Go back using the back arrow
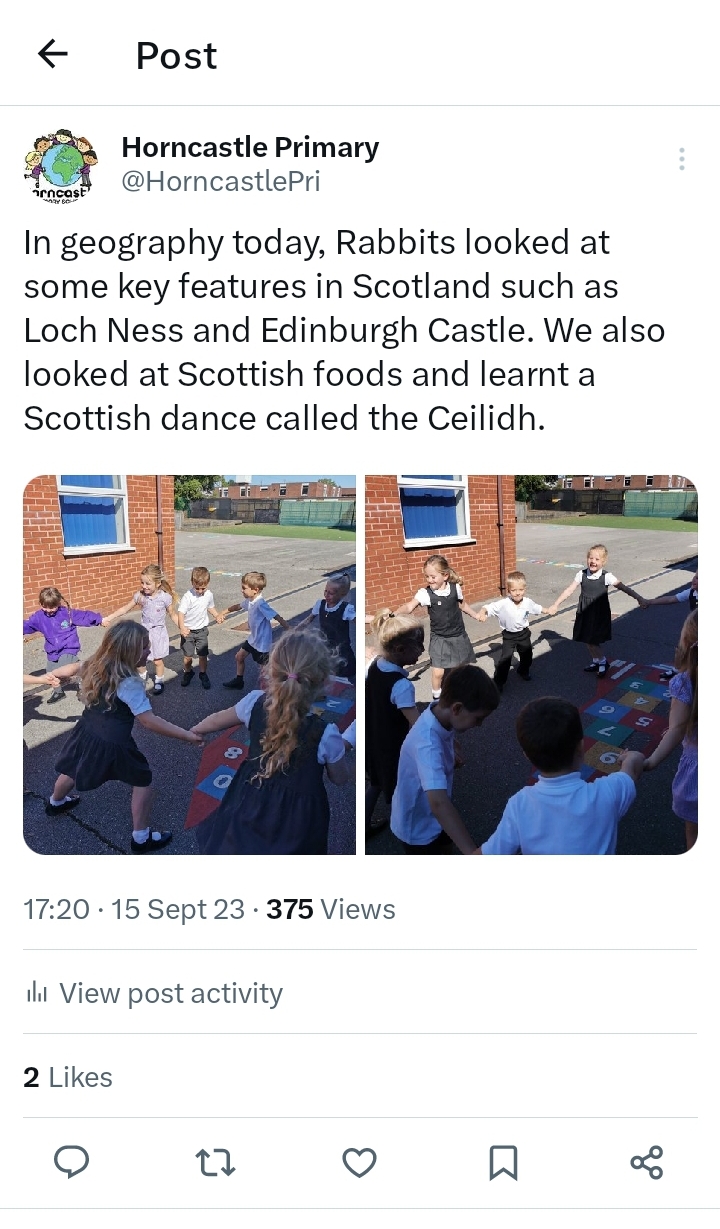The width and height of the screenshot is (720, 1229). pyautogui.click(x=52, y=54)
